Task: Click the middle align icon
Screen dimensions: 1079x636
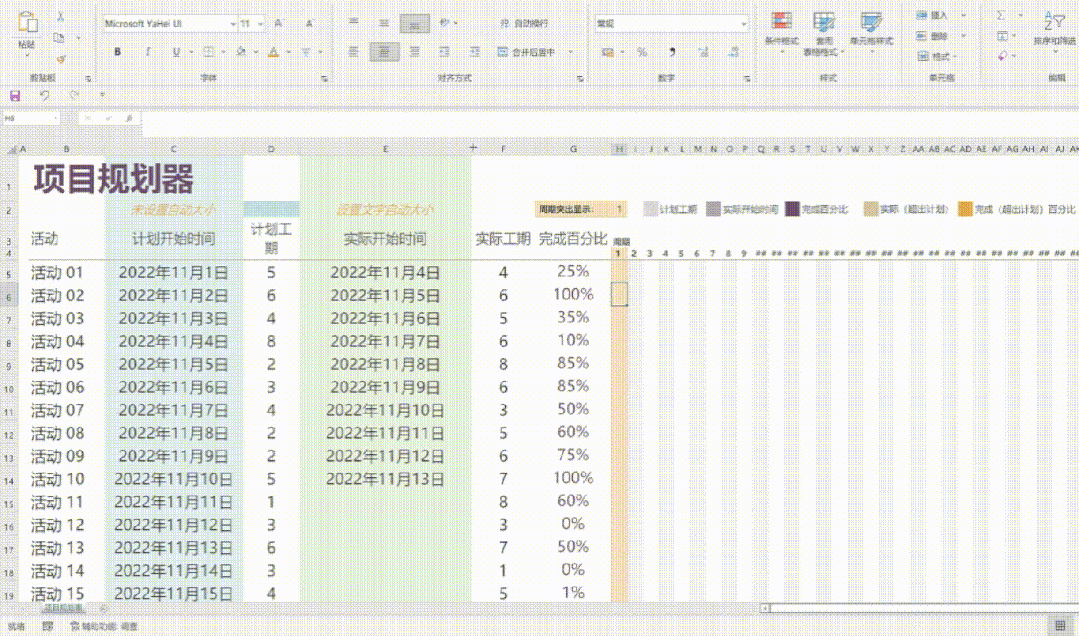Action: coord(384,23)
